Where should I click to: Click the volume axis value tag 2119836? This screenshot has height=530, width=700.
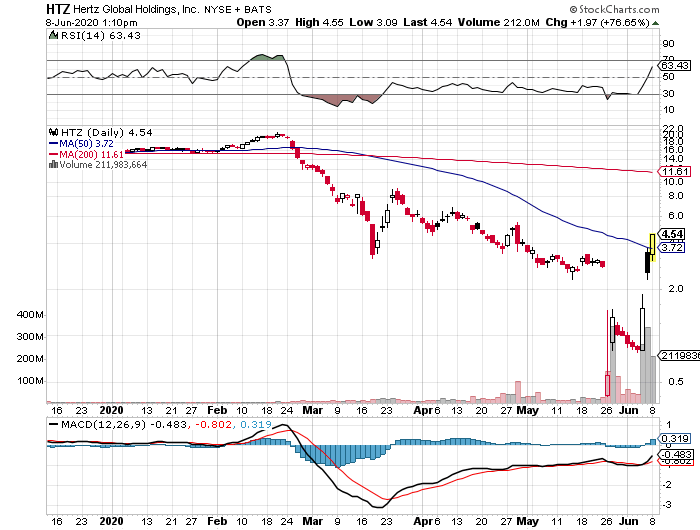679,355
